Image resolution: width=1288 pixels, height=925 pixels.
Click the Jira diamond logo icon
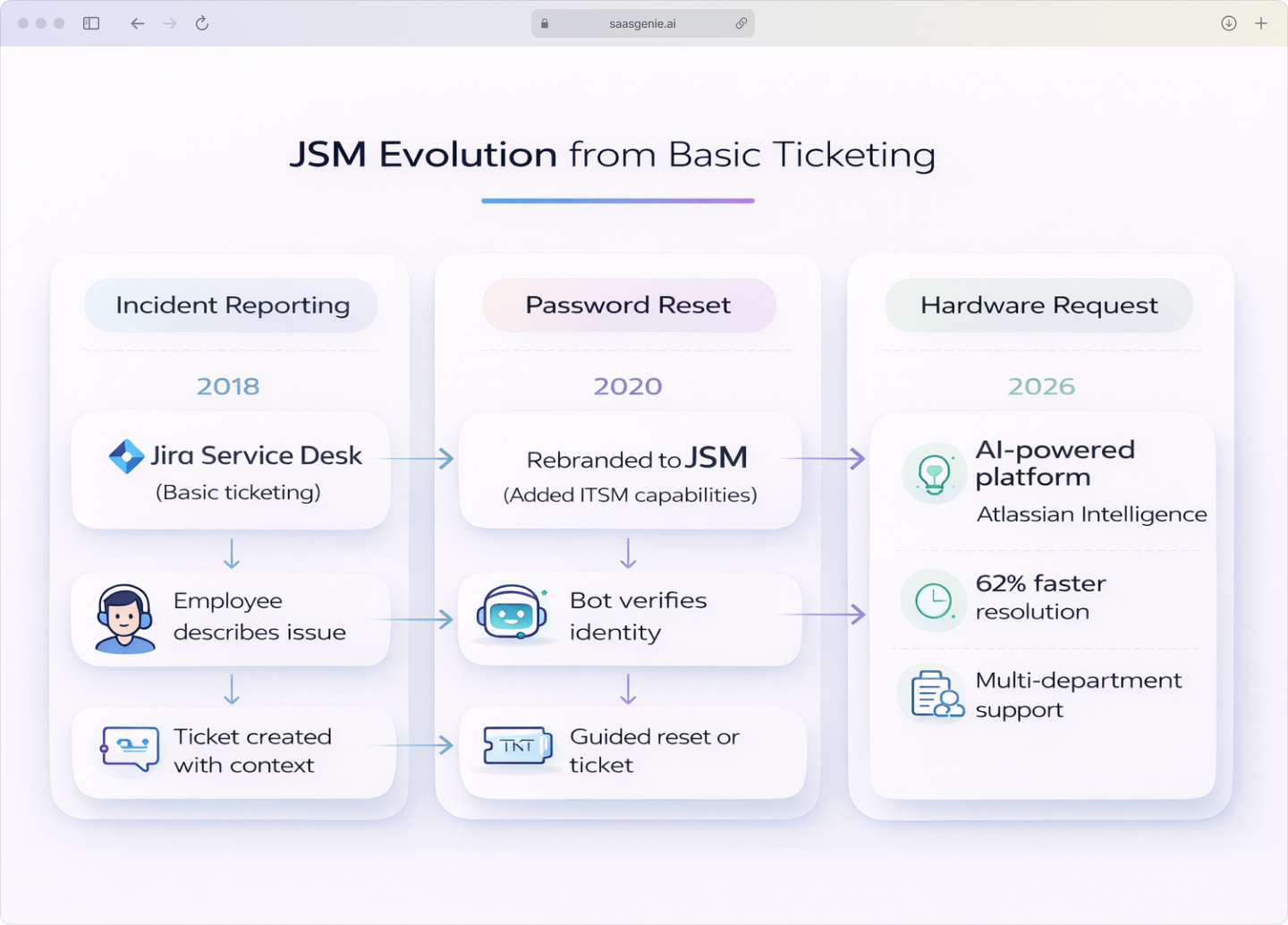click(126, 456)
